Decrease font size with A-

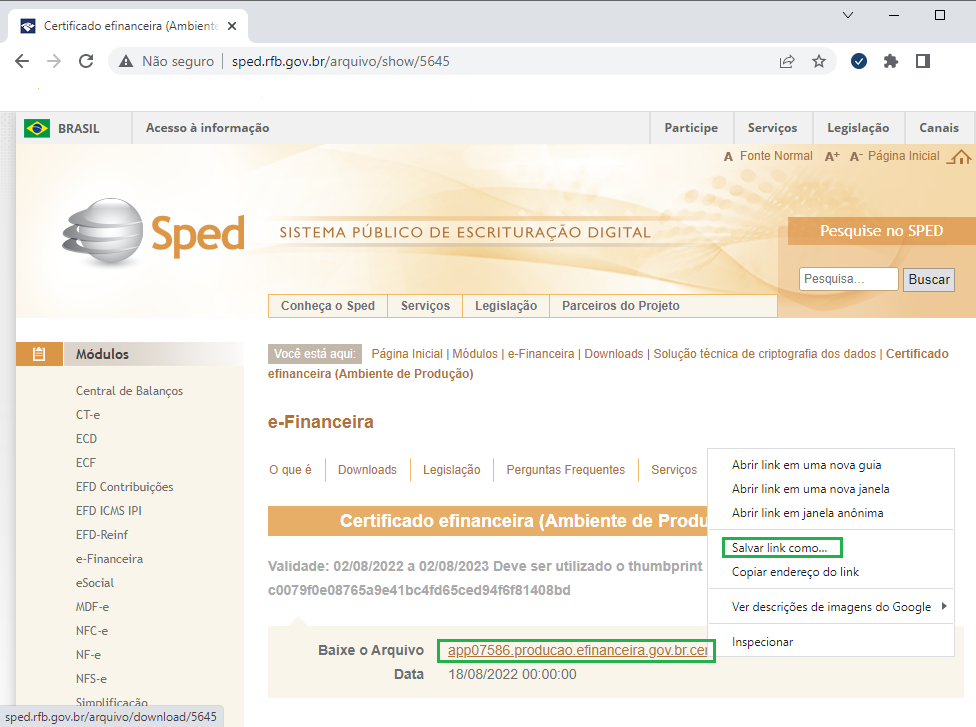click(856, 156)
